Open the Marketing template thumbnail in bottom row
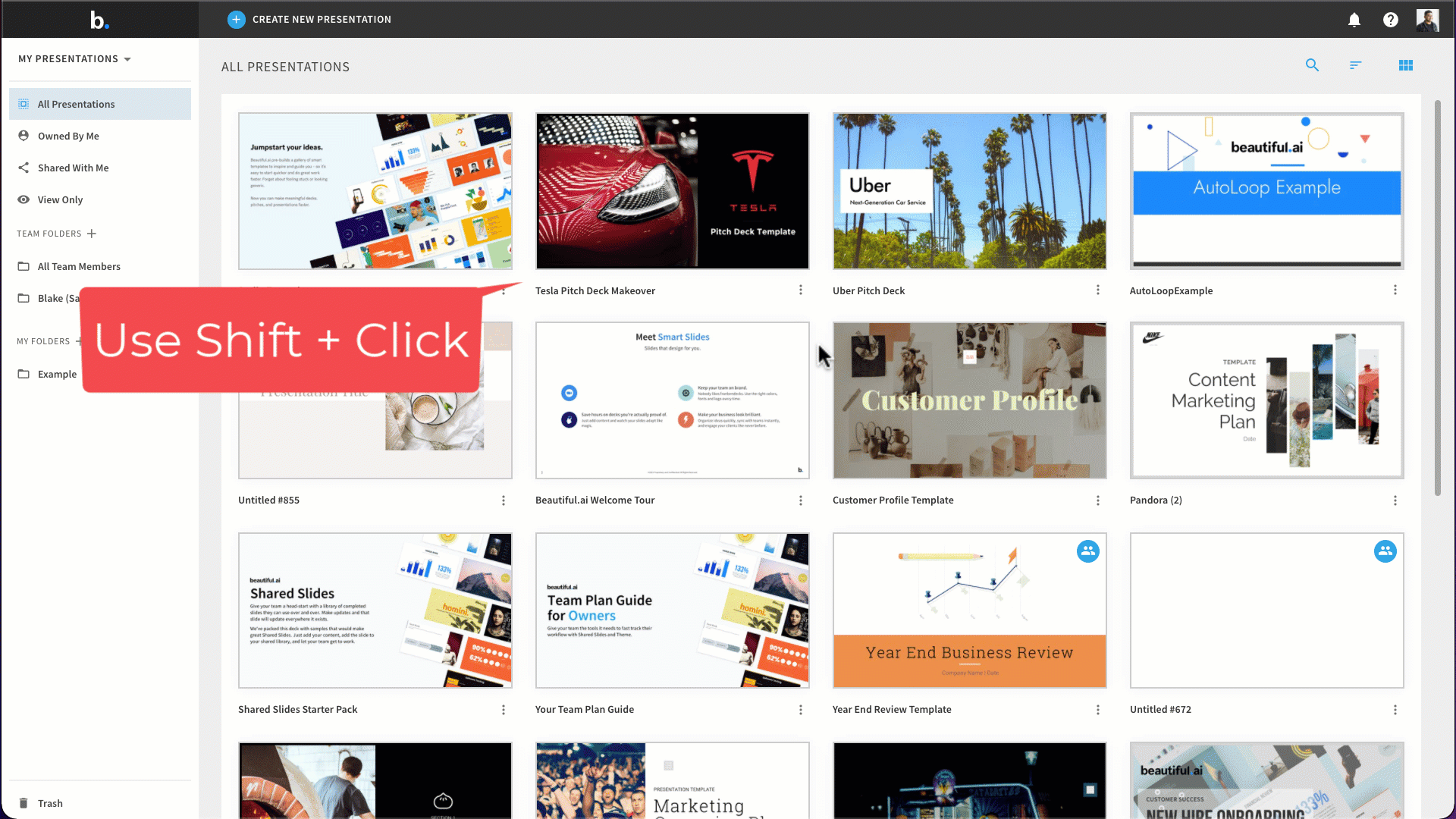Image resolution: width=1456 pixels, height=819 pixels. coord(673,780)
